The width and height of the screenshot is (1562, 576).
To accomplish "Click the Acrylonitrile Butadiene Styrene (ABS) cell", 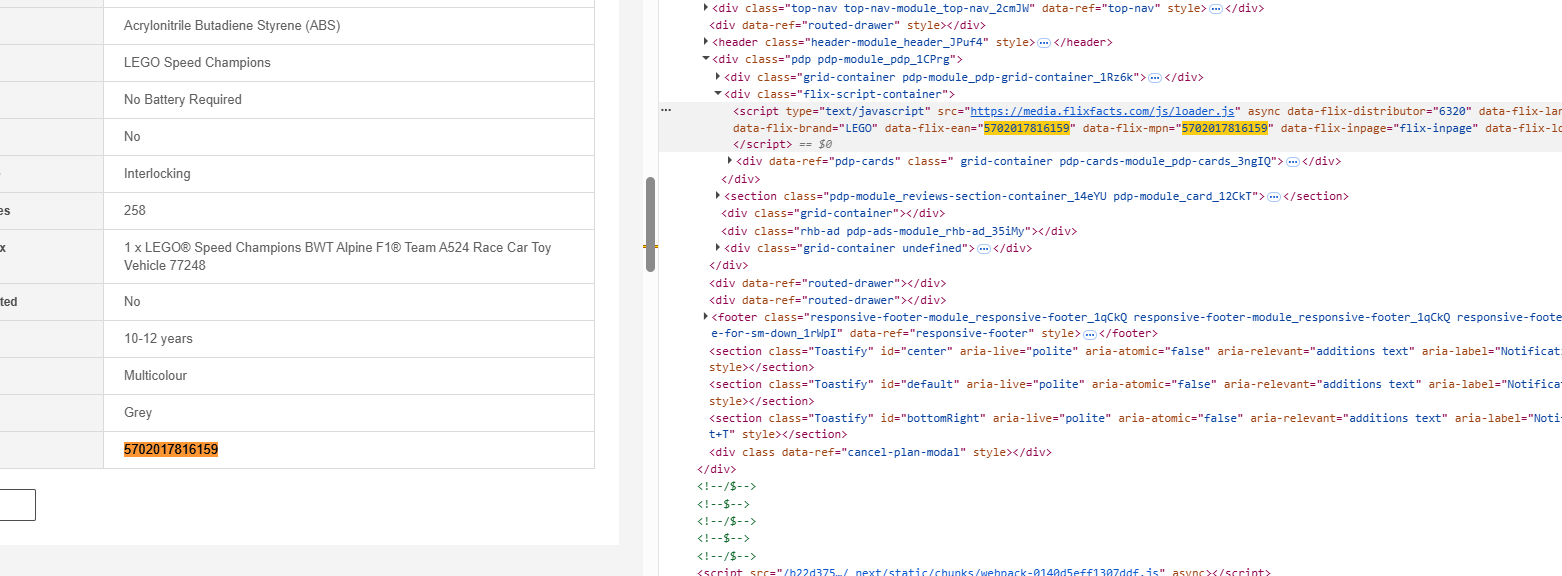I will 349,26.
